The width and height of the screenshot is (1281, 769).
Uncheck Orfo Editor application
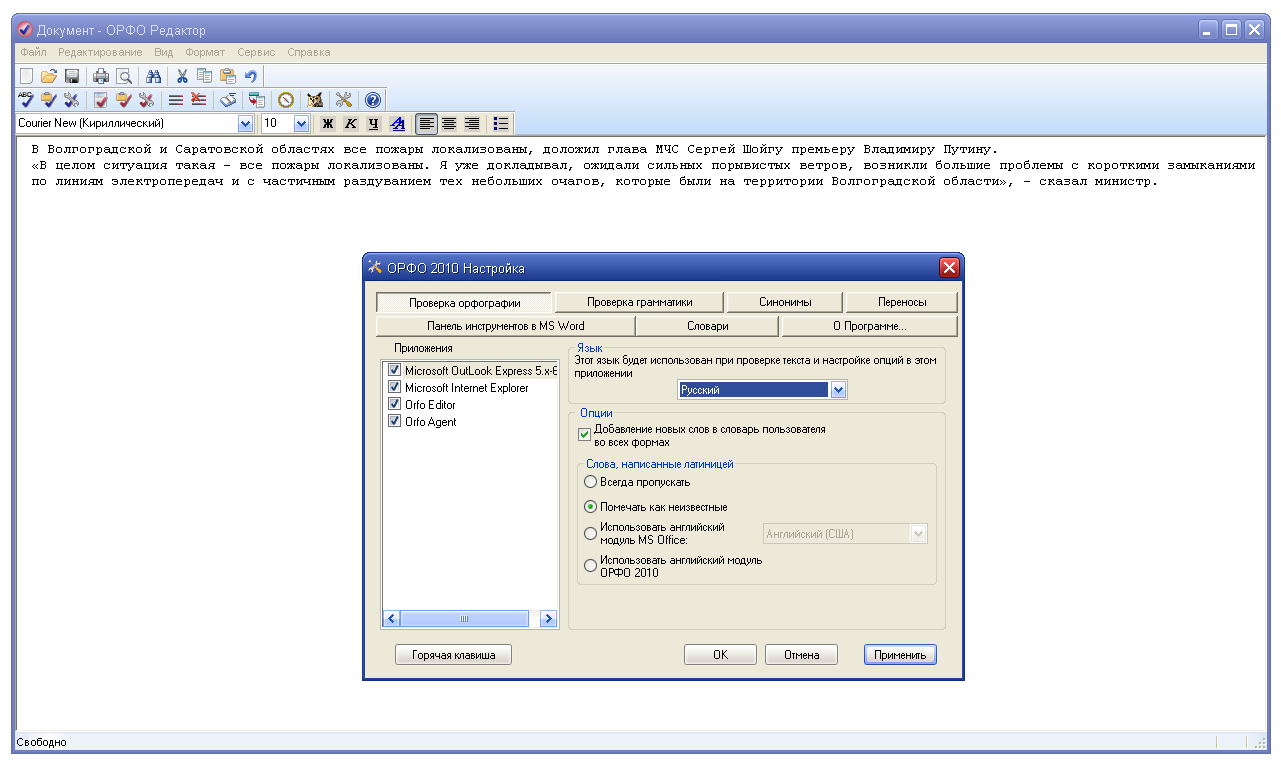pos(394,404)
